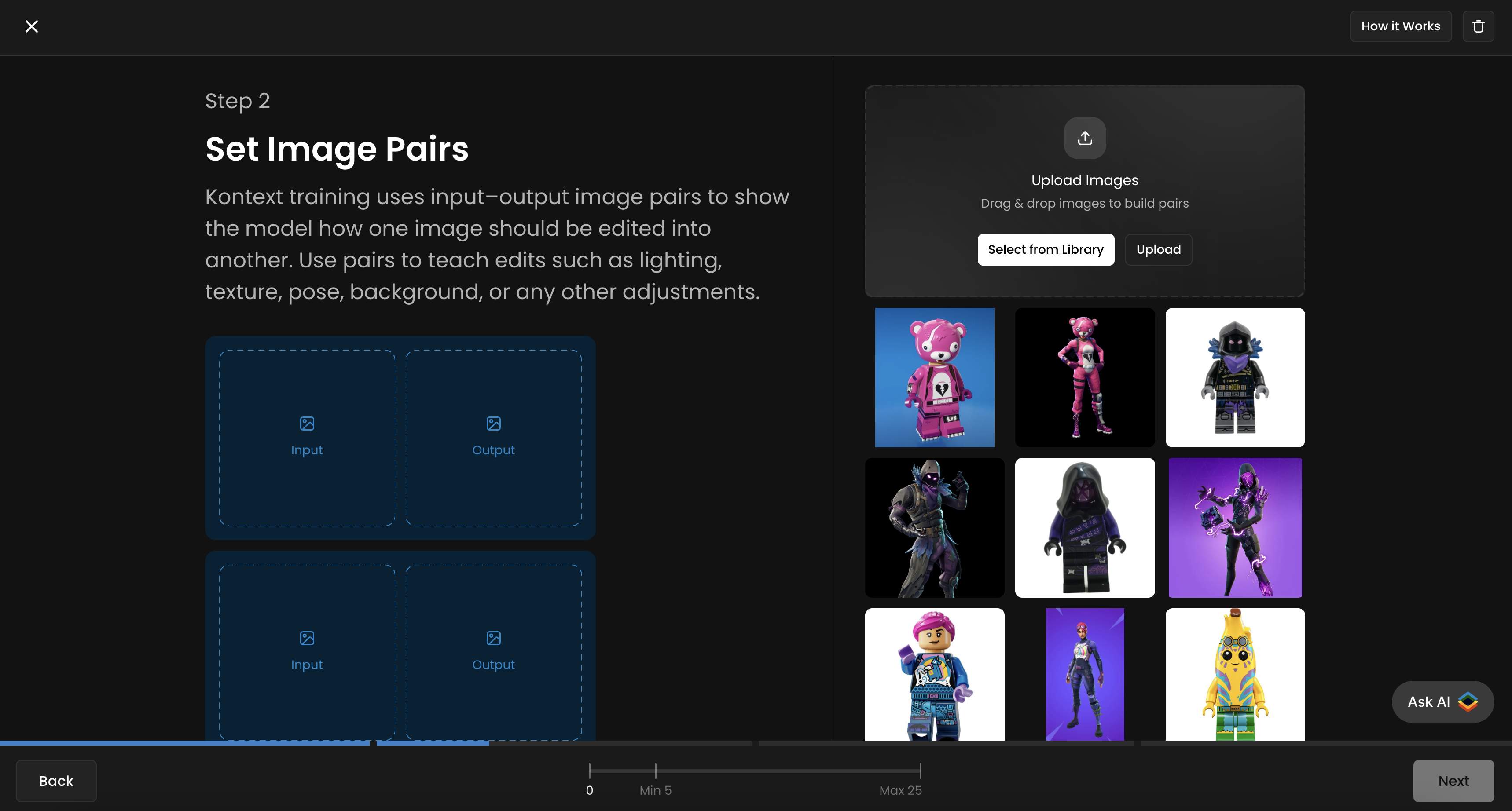Click first pair's Output image icon

(x=493, y=424)
